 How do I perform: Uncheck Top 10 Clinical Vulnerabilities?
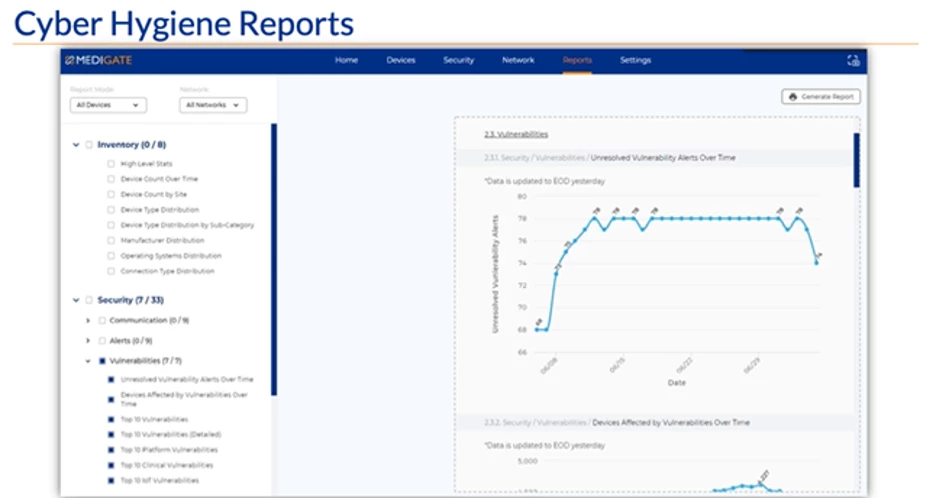[110, 465]
